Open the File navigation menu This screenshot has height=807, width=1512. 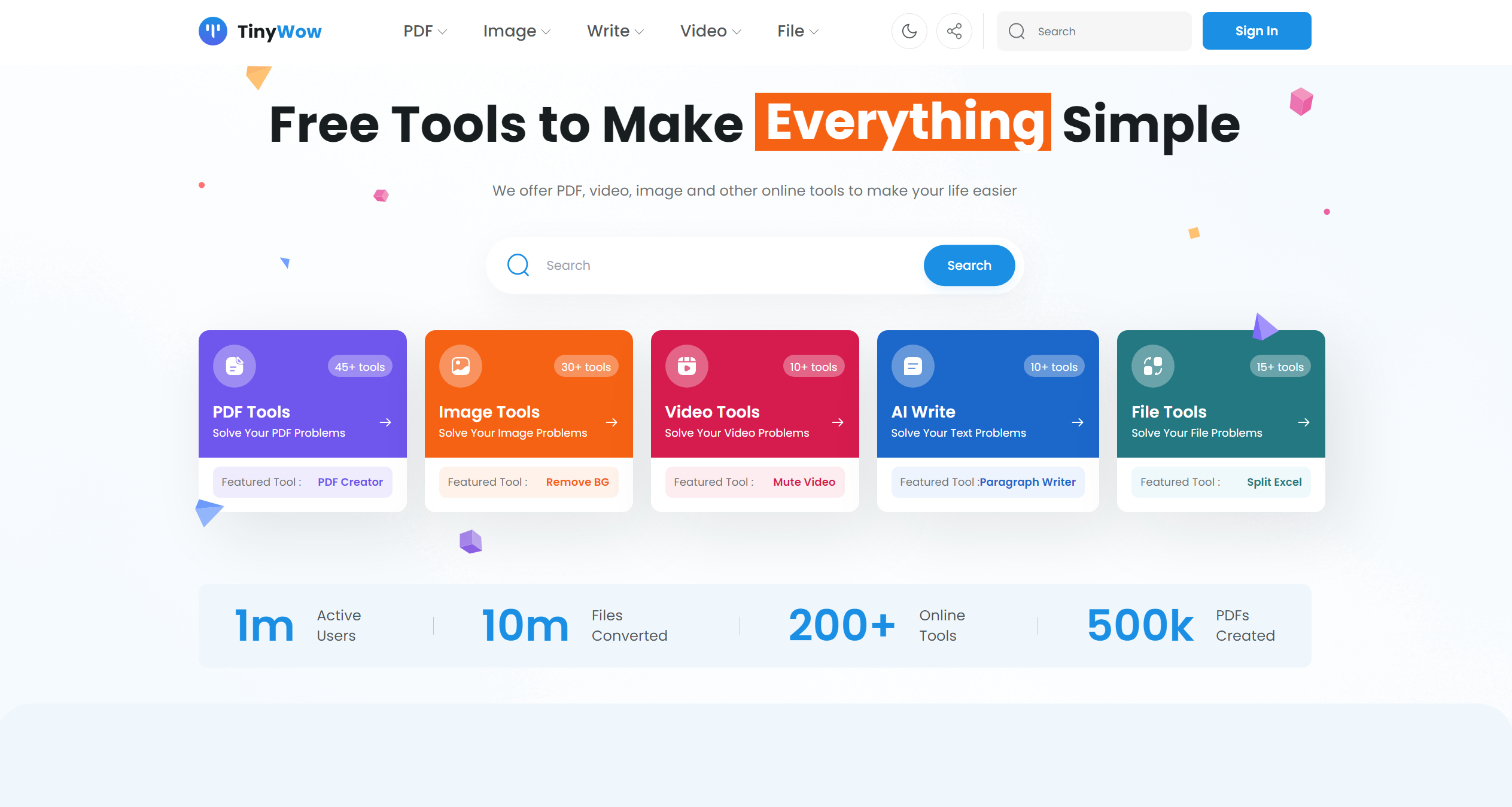pos(798,31)
